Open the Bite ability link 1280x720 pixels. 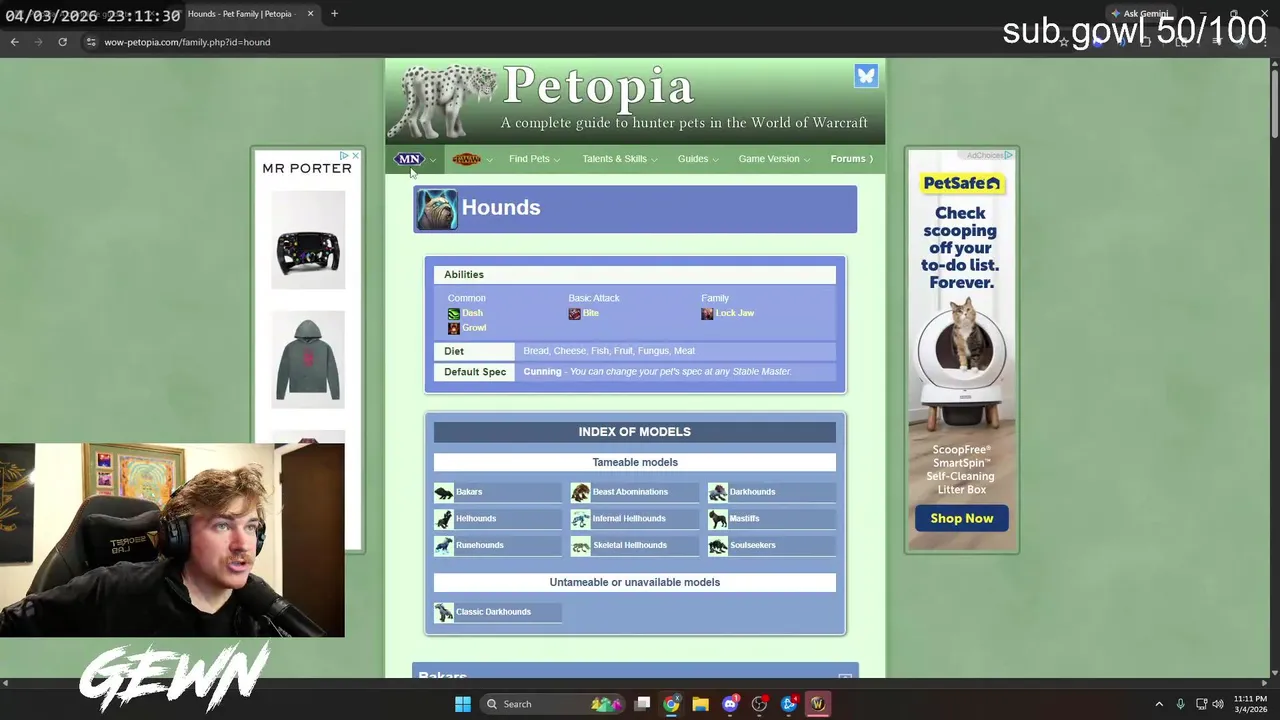[x=591, y=313]
